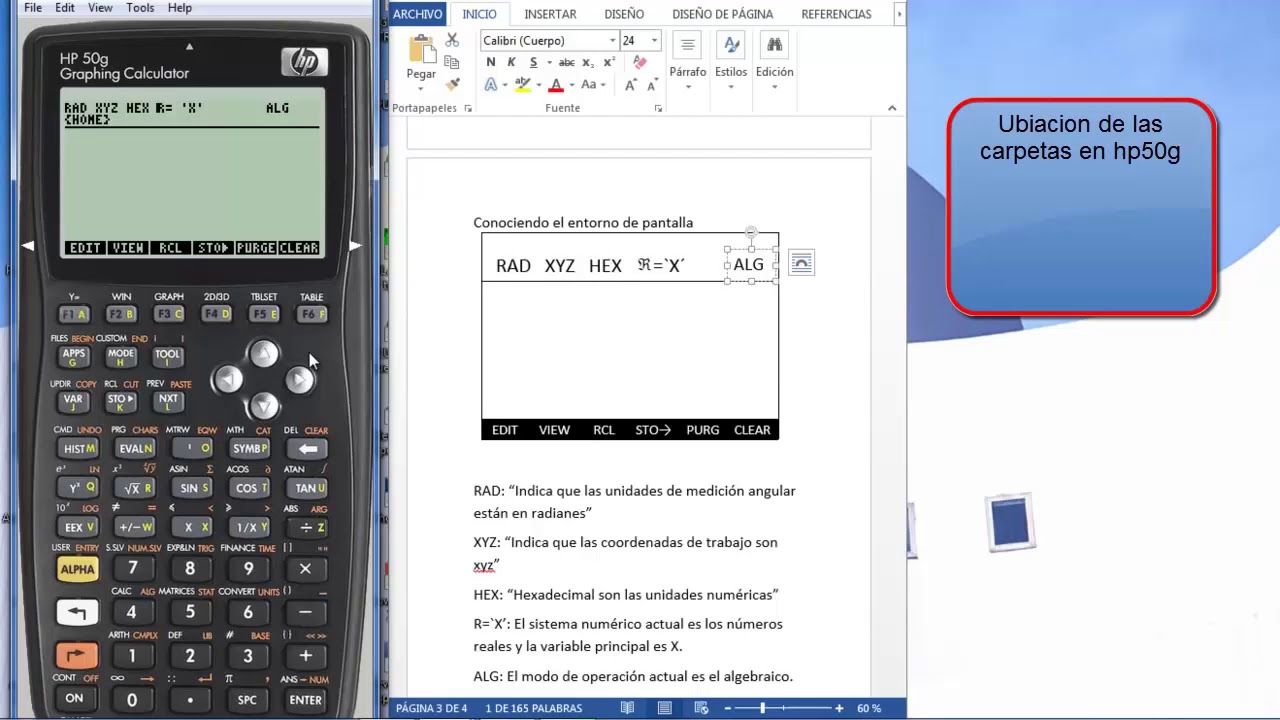Click the text effects outlined A icon

tap(491, 85)
